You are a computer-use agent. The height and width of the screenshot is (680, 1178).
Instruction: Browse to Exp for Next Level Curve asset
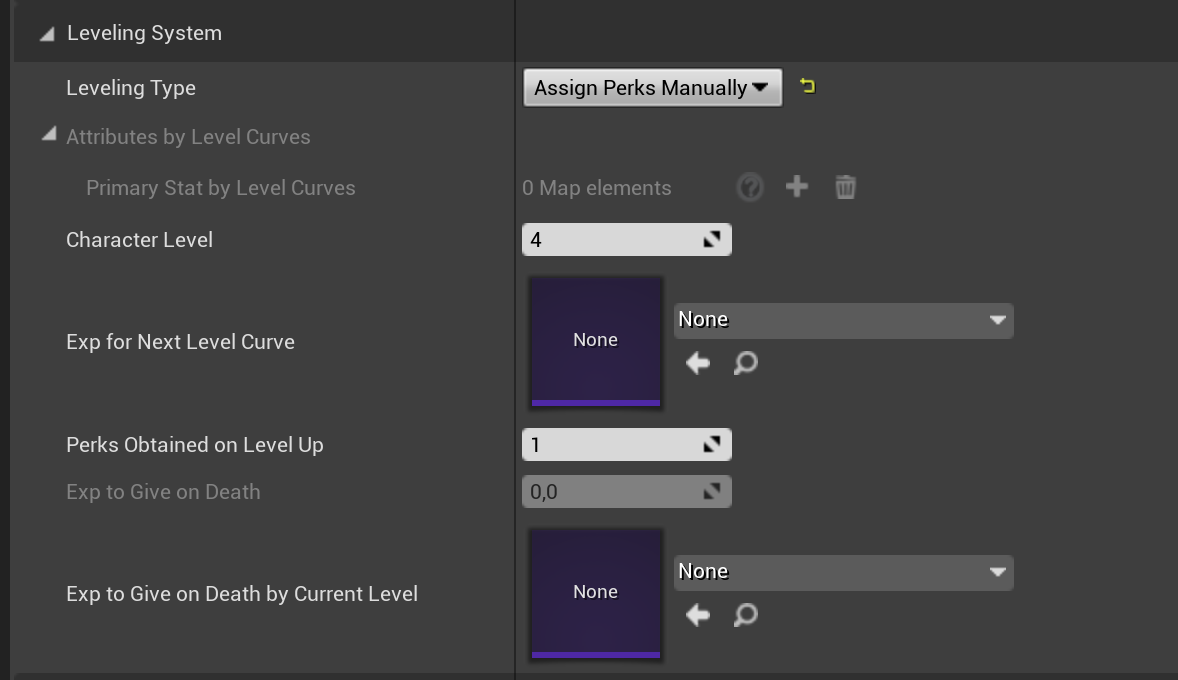click(745, 363)
